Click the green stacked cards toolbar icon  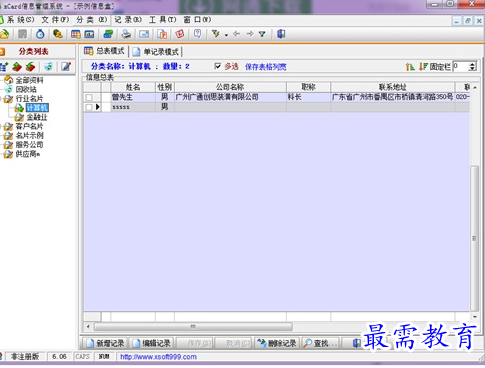[x=108, y=34]
